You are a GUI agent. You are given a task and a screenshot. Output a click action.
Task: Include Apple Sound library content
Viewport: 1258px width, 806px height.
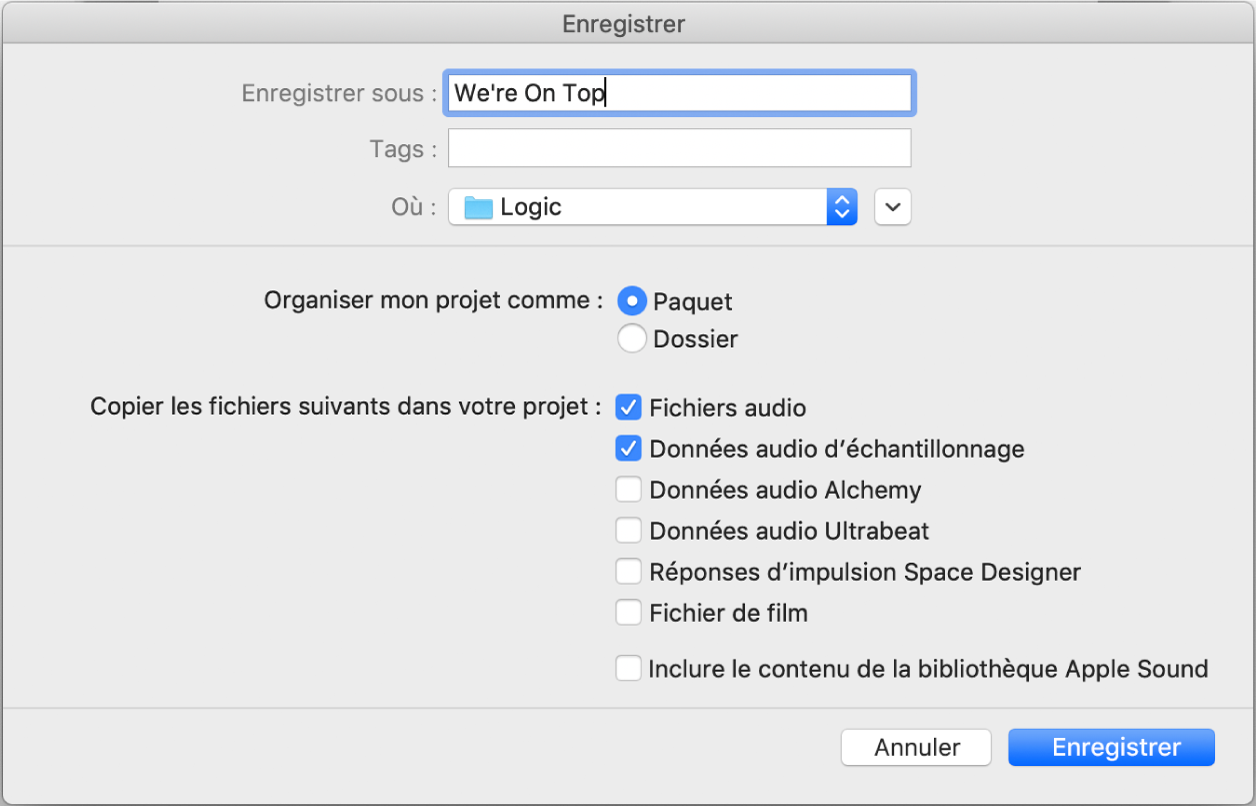[628, 668]
